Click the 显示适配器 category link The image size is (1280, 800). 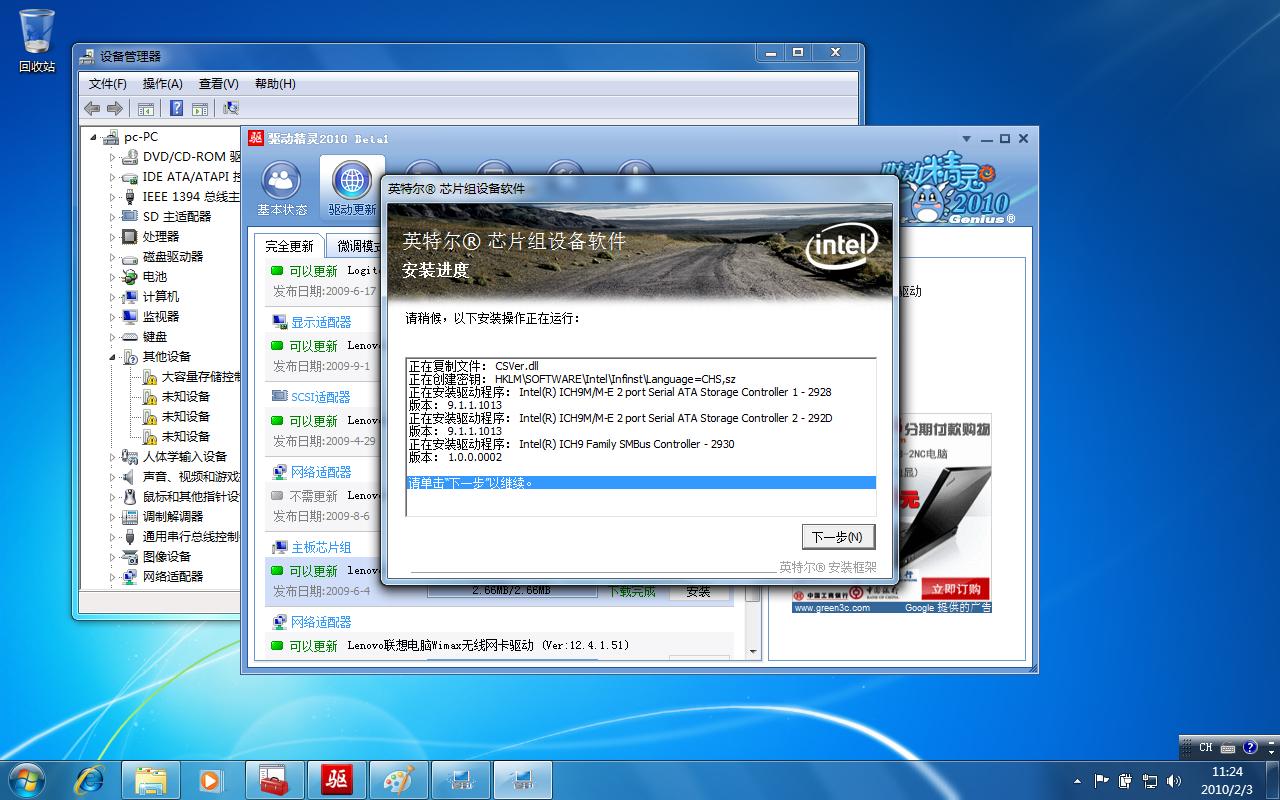pyautogui.click(x=321, y=322)
